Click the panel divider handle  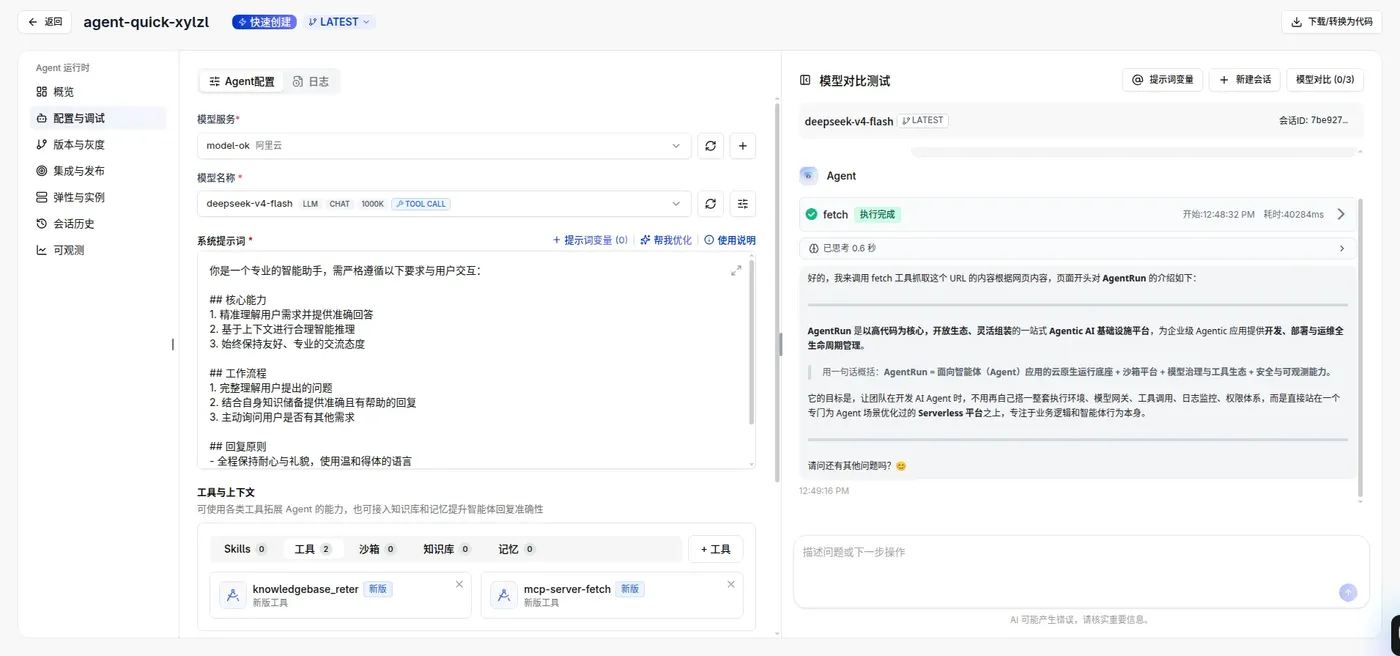pos(781,343)
